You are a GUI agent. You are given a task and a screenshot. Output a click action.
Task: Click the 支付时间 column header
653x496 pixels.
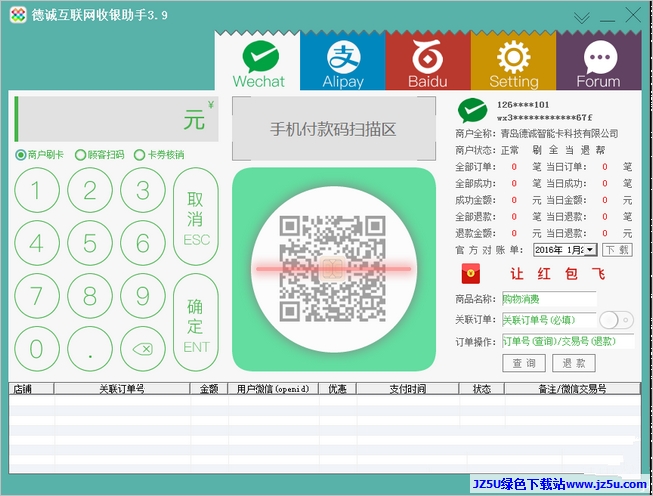tap(408, 389)
